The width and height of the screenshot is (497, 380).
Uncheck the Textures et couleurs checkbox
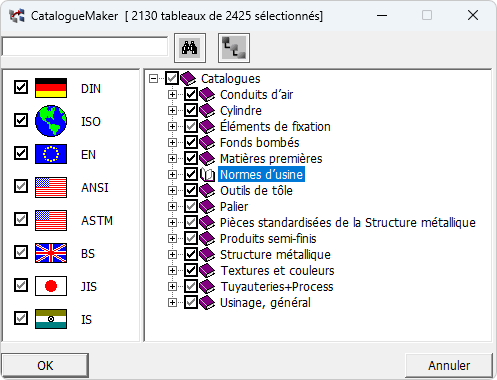[x=191, y=270]
